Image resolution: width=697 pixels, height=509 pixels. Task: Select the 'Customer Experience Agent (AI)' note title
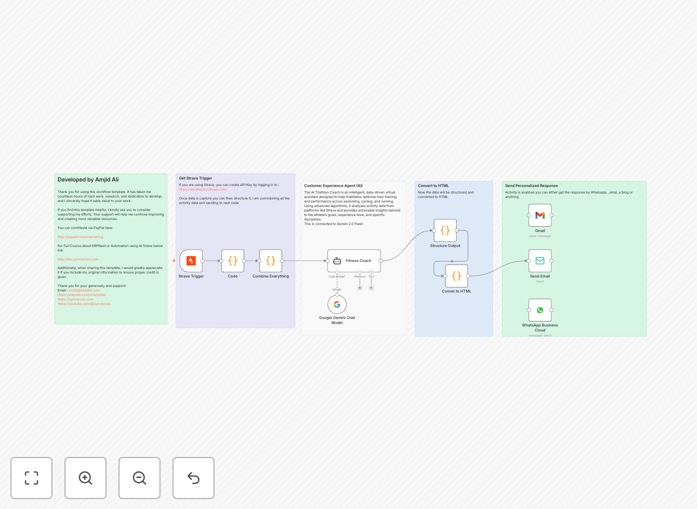coord(333,186)
